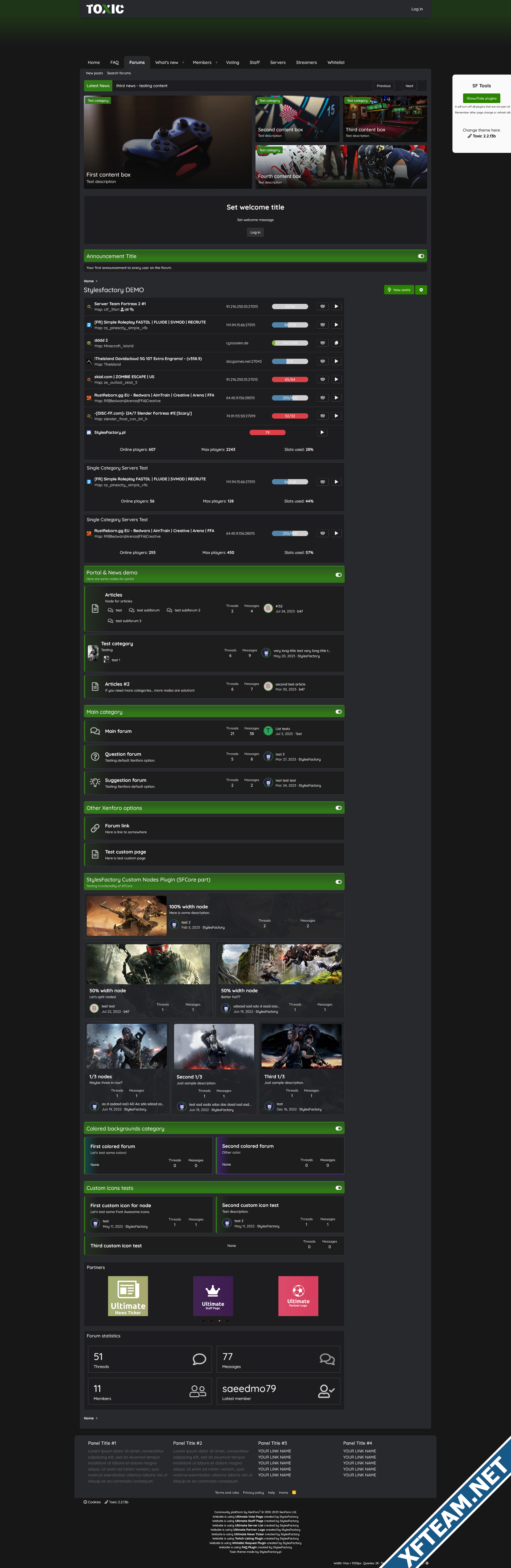Open the Fourth content box thumbnail

click(x=341, y=167)
